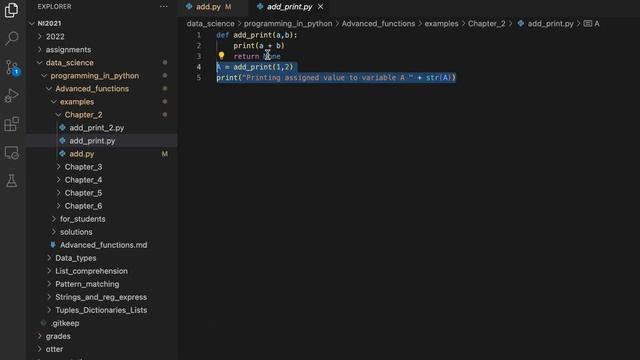Click the EXPLORER panel title
Image resolution: width=640 pixels, height=360 pixels.
54,7
